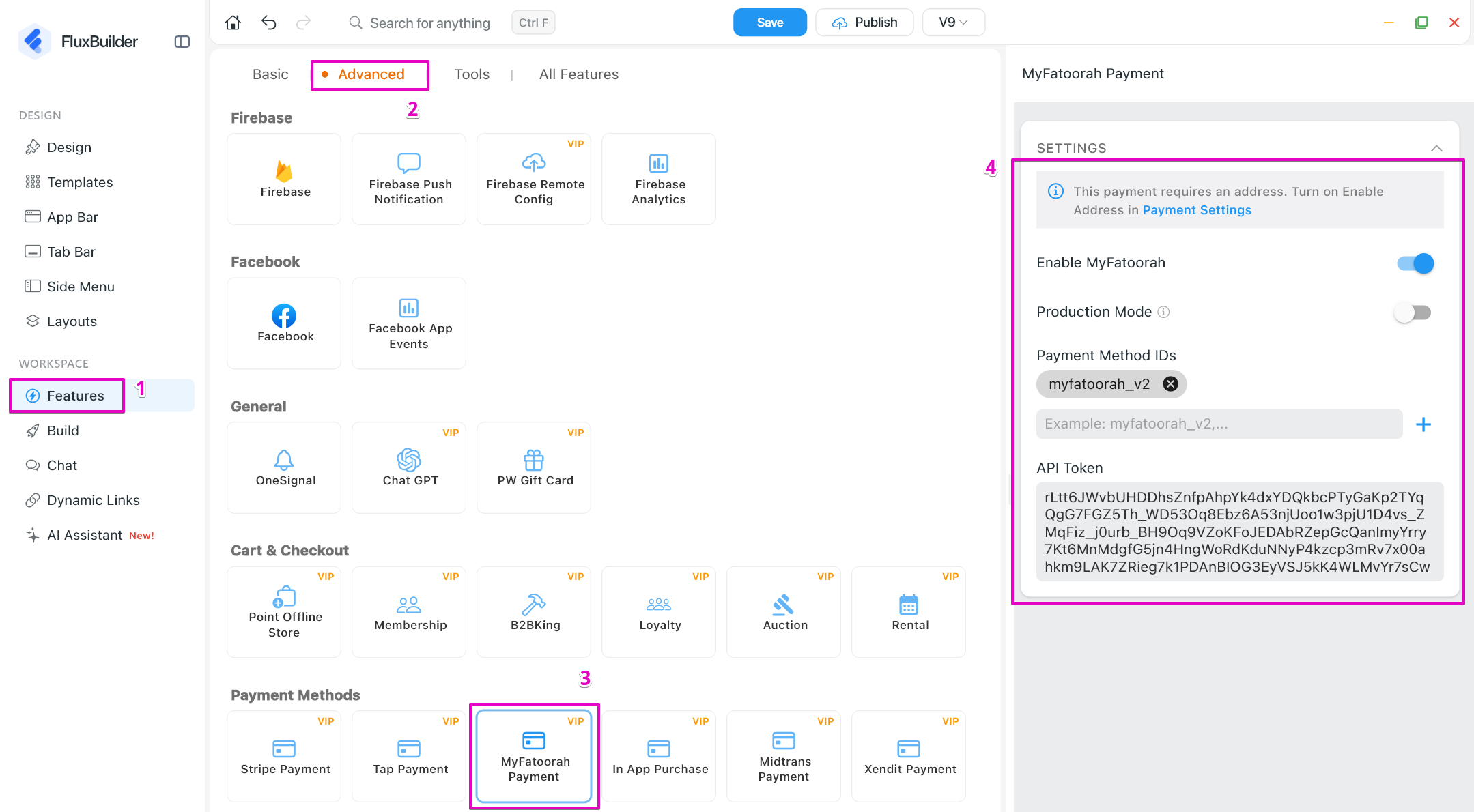Undo the last action
Screen dimensions: 1474x812
tap(268, 23)
